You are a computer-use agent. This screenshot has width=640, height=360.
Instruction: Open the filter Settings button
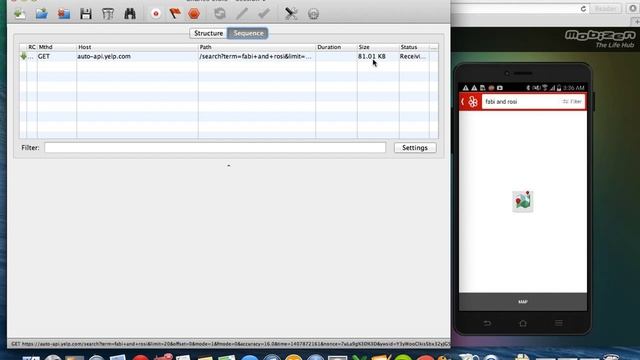point(415,148)
